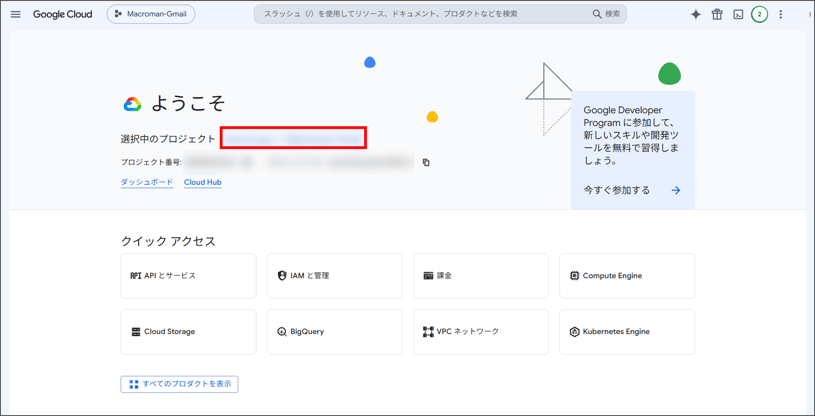Open the gift free trial icon
815x416 pixels.
click(717, 15)
